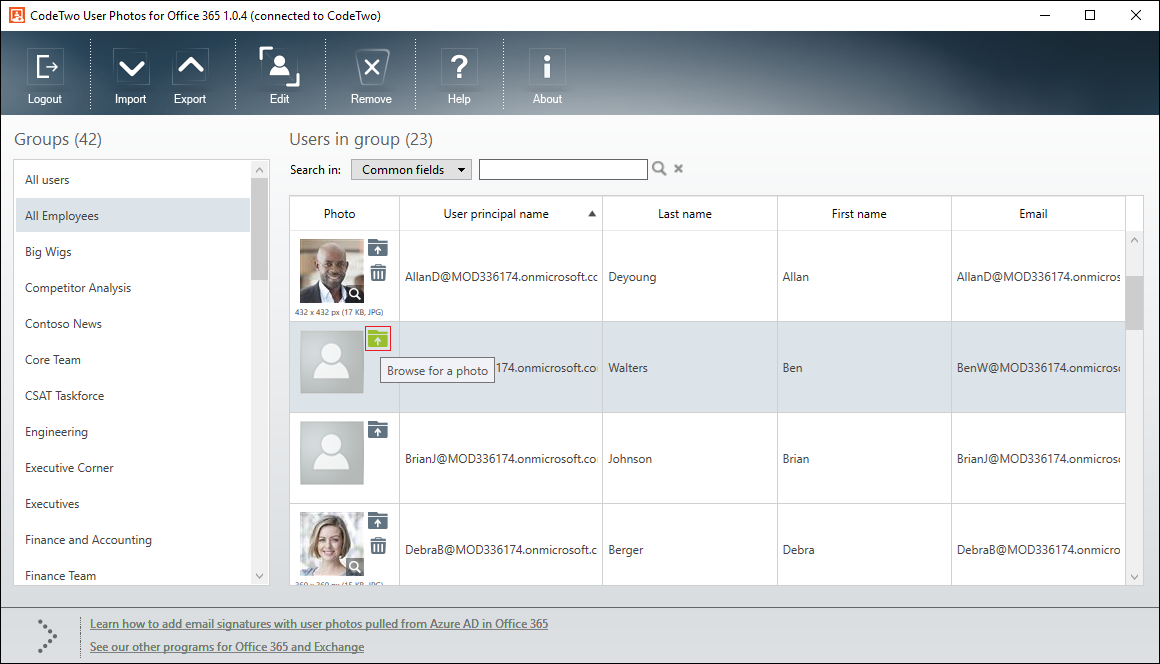Viewport: 1160px width, 664px height.
Task: Click the last name cell Deyoung
Action: pos(689,277)
